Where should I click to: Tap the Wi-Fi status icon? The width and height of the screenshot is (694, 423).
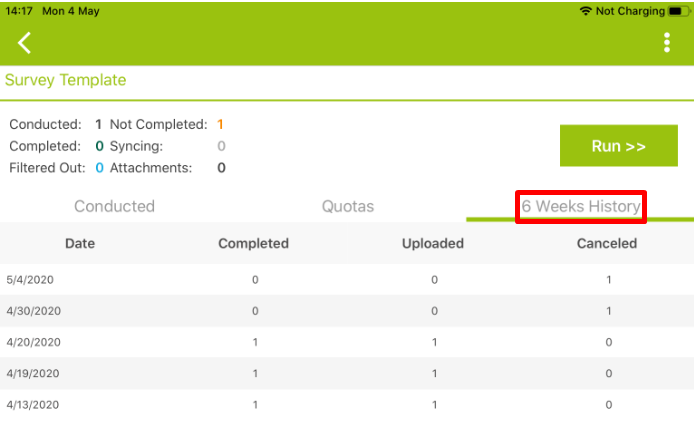586,11
